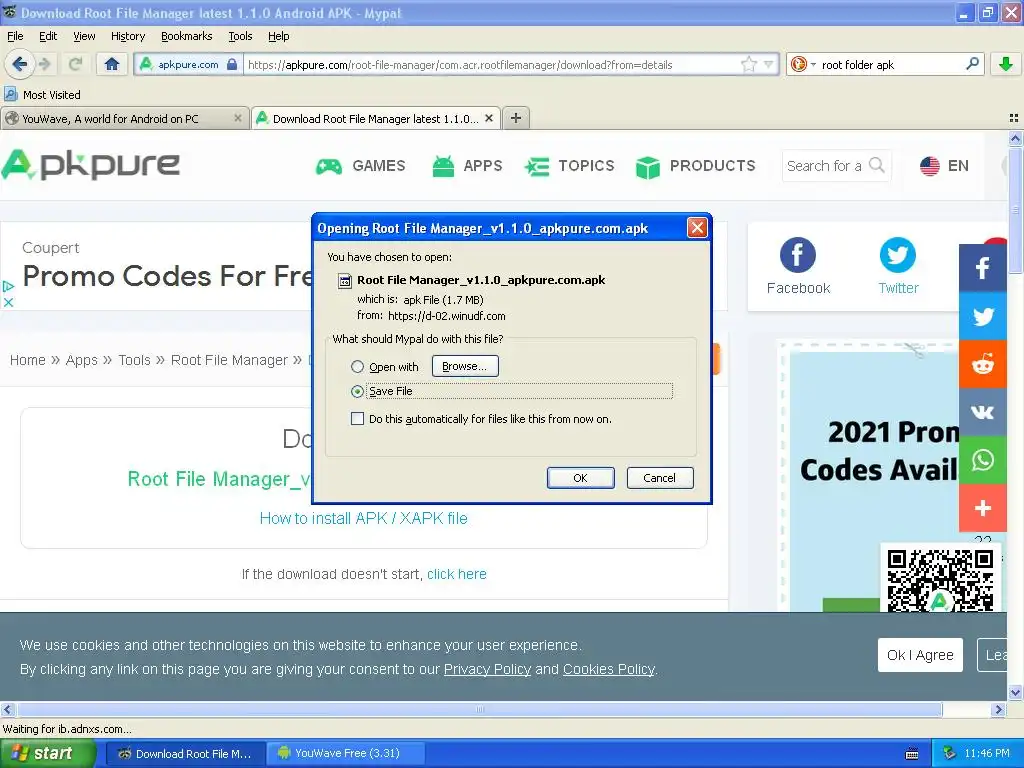1024x768 pixels.
Task: Open the PRODUCTS section
Action: (696, 166)
